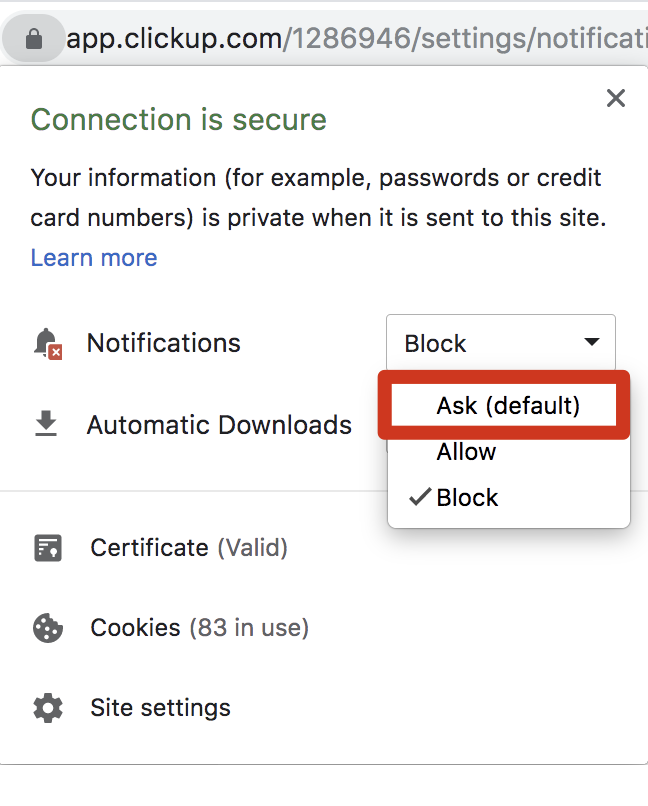Click the Notifications label
The height and width of the screenshot is (806, 648).
[x=163, y=343]
